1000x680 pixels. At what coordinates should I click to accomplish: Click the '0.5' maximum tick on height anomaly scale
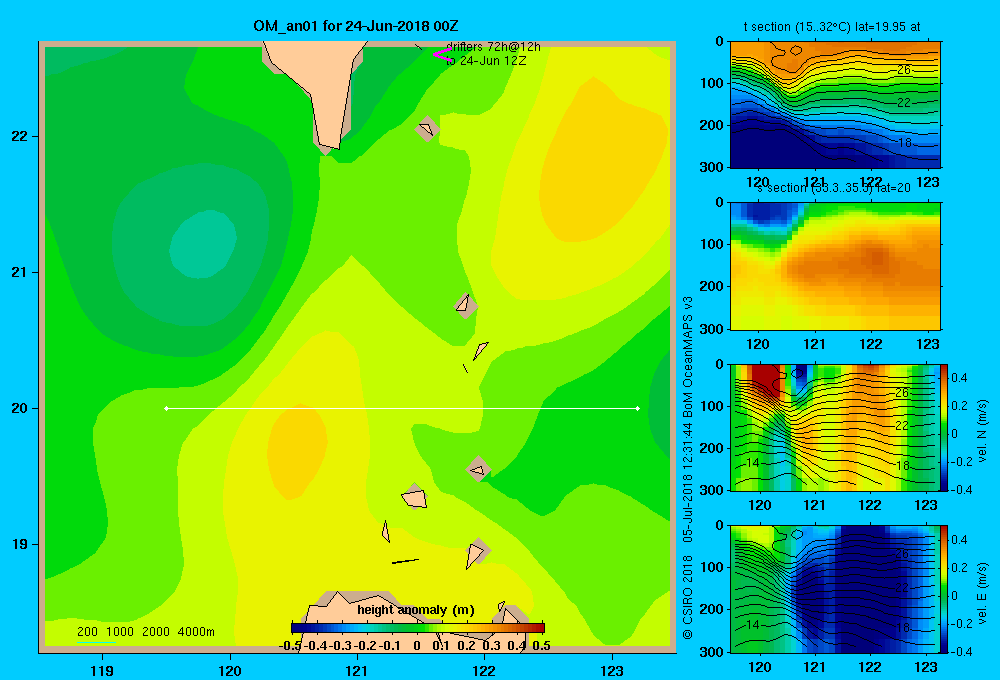pos(541,646)
